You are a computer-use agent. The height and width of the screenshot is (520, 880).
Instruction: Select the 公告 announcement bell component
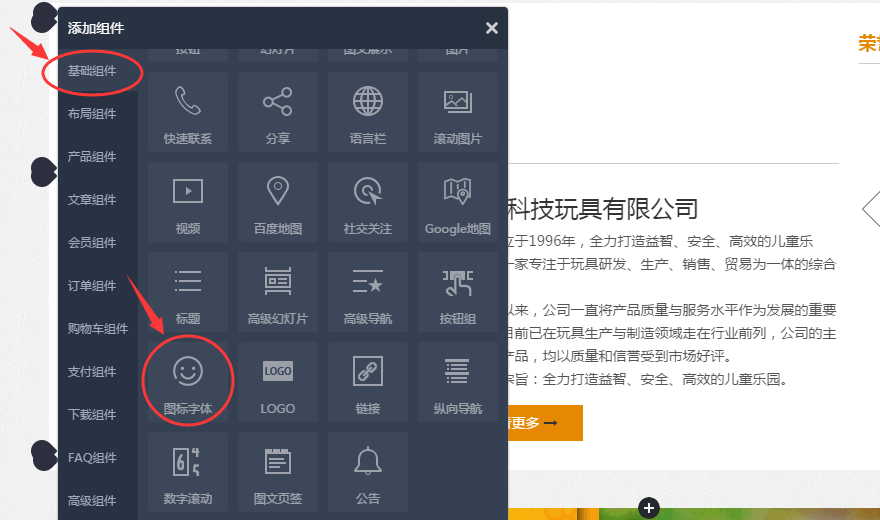[x=368, y=472]
